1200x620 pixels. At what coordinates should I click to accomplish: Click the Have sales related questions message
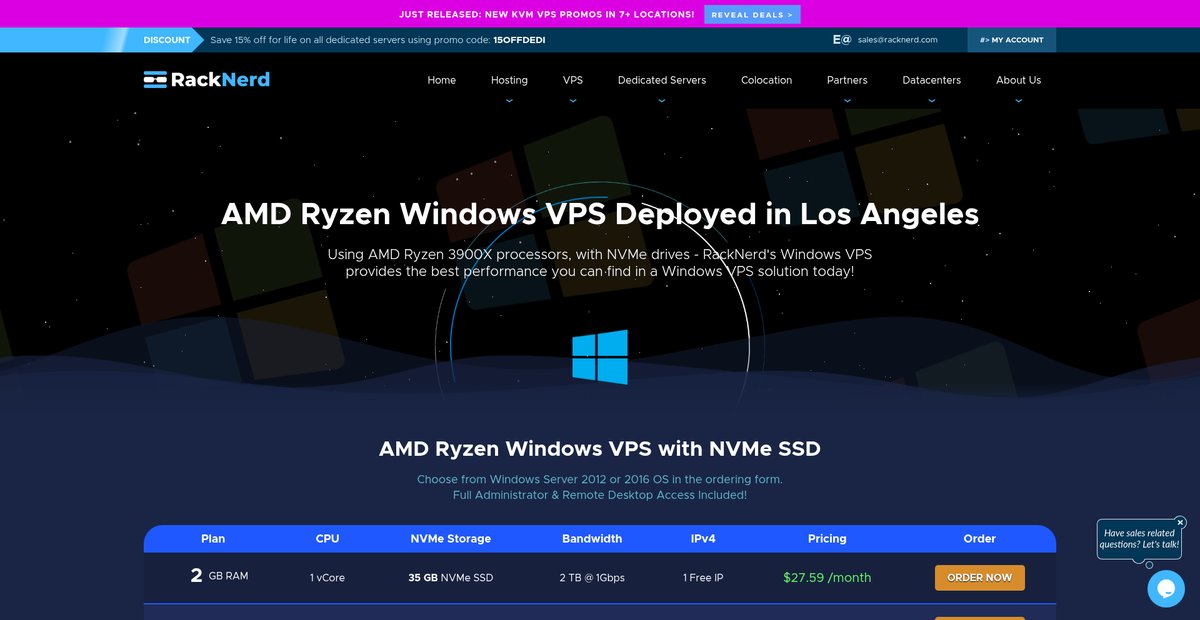point(1139,539)
